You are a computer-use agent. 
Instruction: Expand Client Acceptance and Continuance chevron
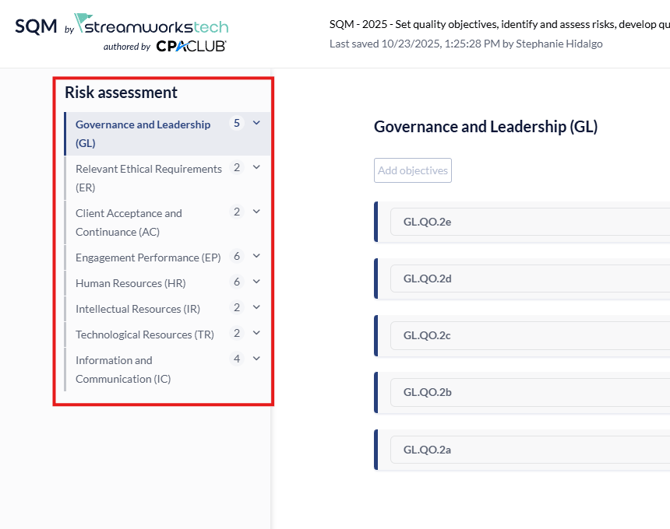coord(257,211)
